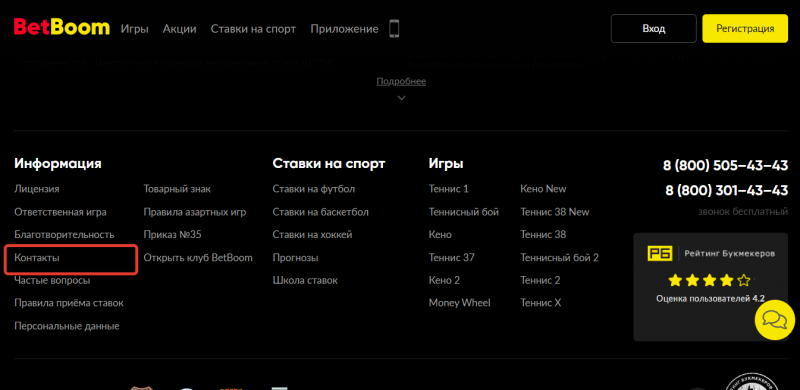
Task: Open the Приказ №35 link
Action: (x=172, y=235)
